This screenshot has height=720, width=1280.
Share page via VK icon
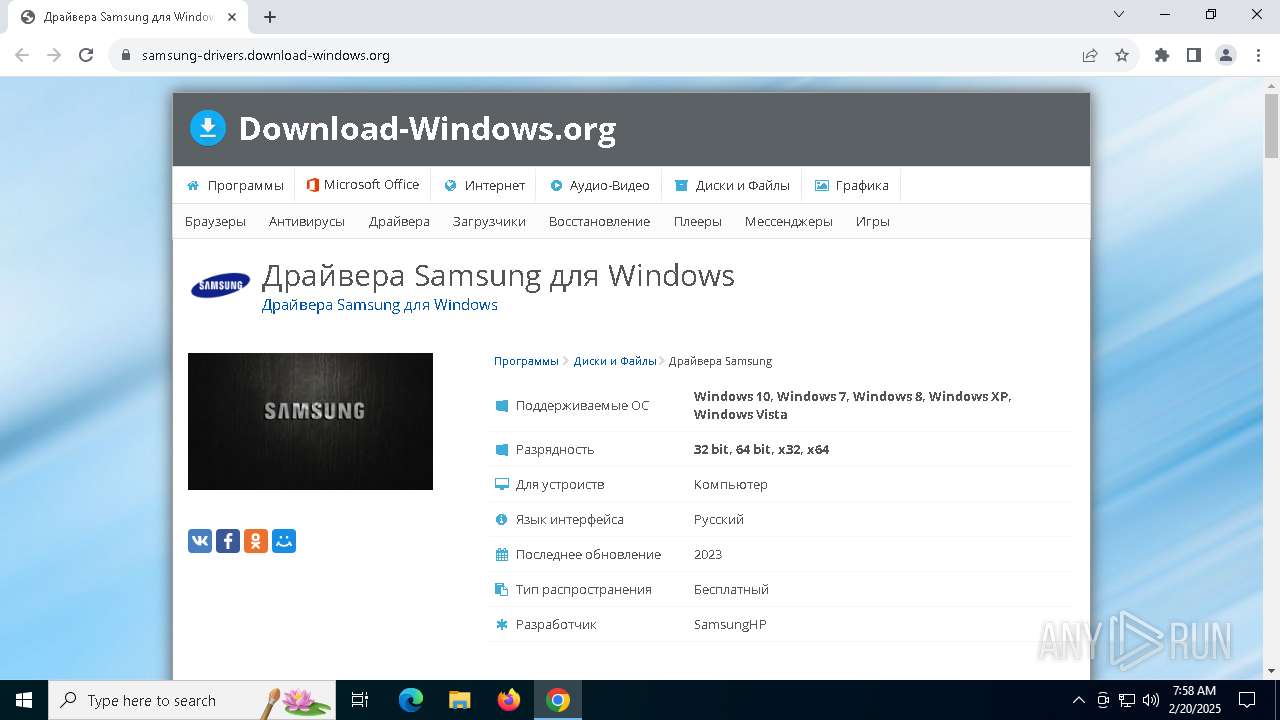200,541
